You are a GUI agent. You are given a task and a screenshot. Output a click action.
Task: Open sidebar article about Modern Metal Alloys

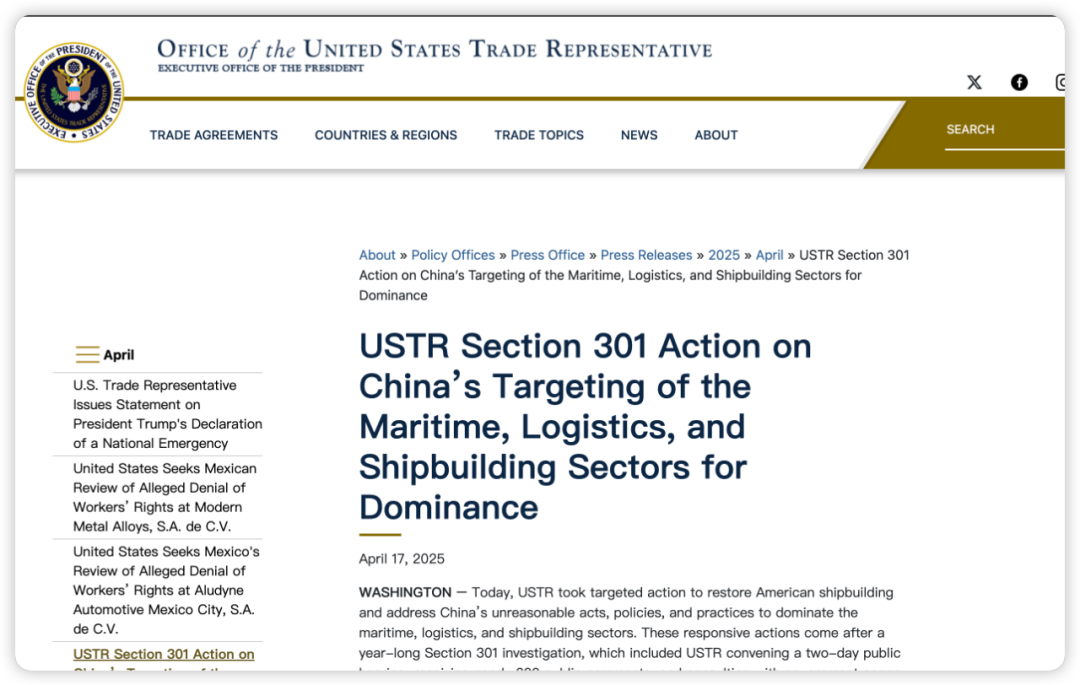[x=165, y=497]
